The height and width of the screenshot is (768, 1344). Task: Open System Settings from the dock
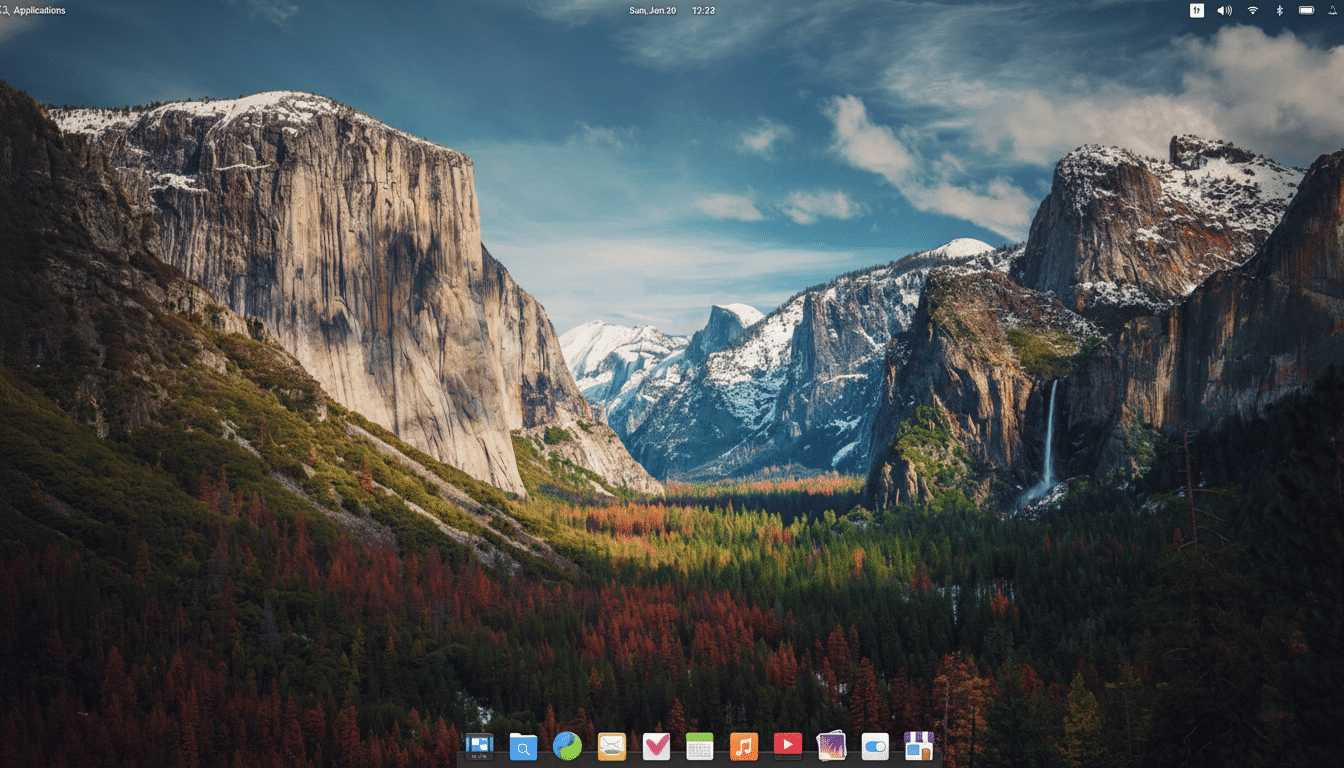pyautogui.click(x=874, y=746)
